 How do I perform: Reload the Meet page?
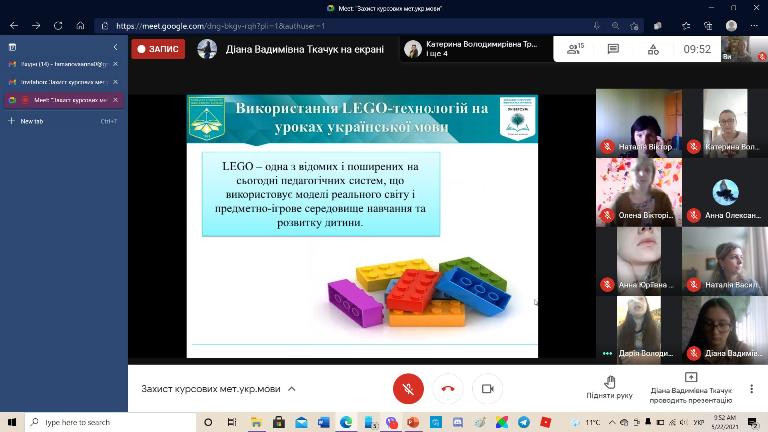tap(58, 25)
